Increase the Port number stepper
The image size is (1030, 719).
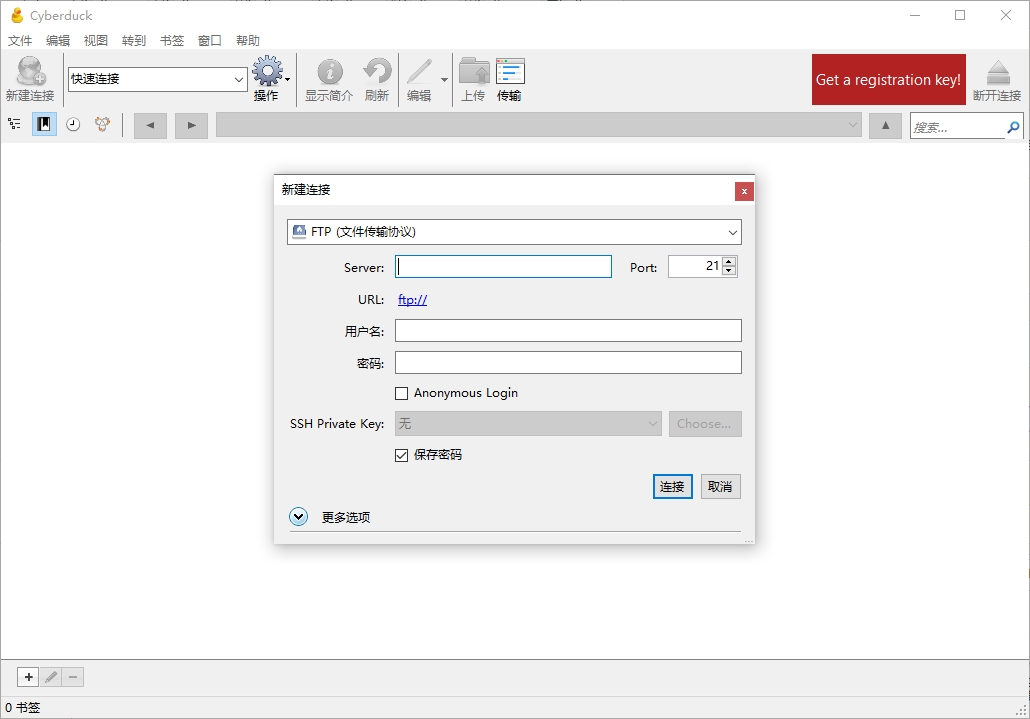coord(729,262)
